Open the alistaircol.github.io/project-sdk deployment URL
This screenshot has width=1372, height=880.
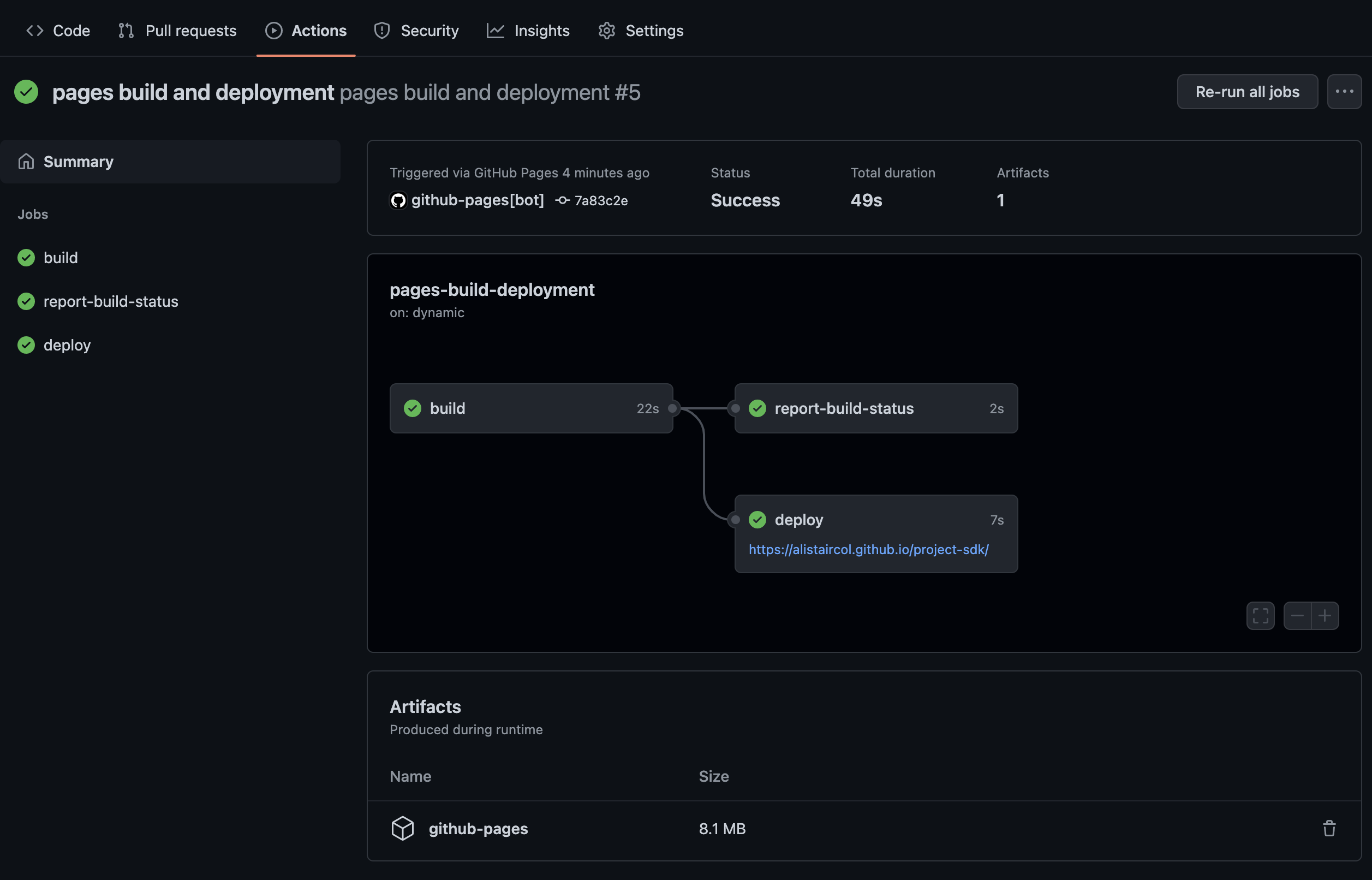pos(869,549)
